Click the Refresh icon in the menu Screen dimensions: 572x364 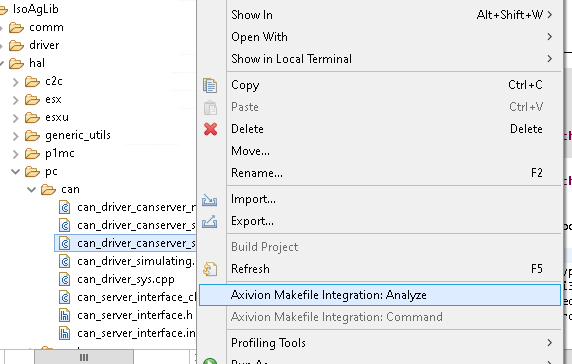coord(210,269)
